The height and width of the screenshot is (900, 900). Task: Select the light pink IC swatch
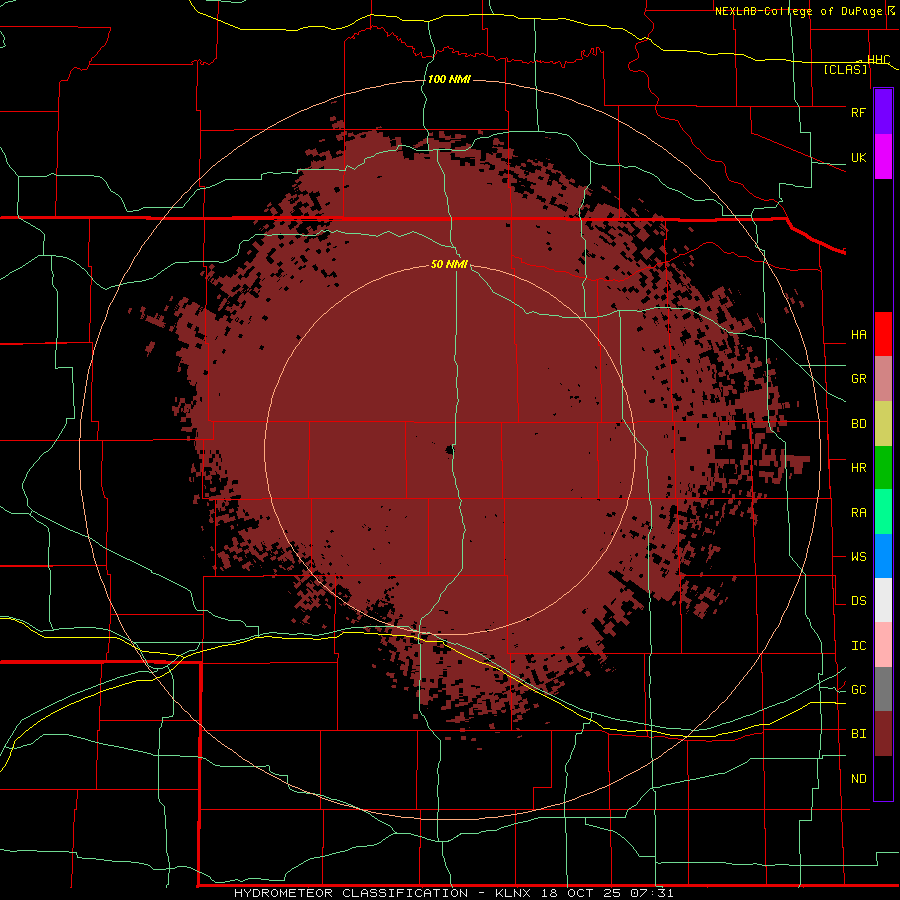[883, 645]
